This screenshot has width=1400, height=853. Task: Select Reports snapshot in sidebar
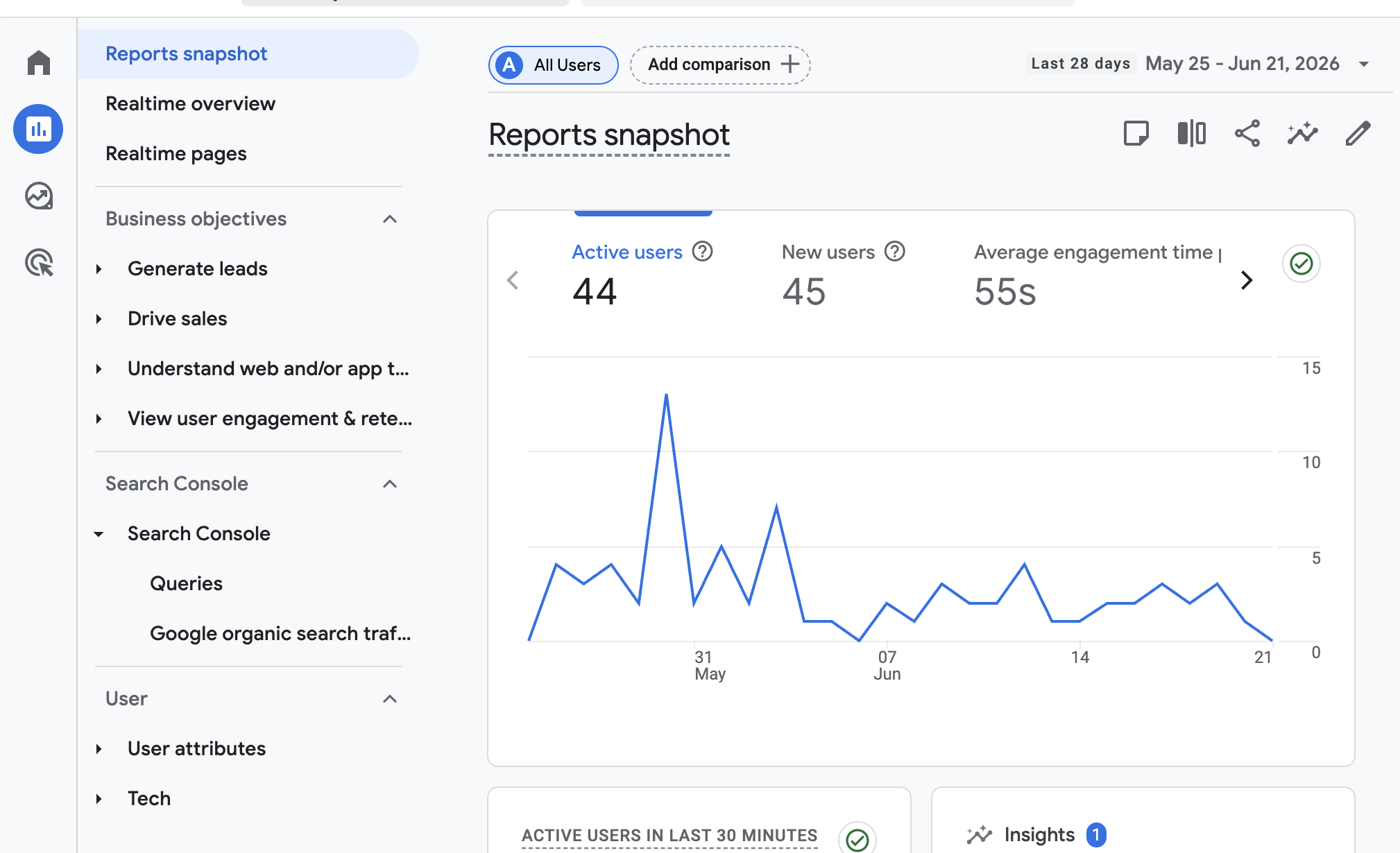[x=248, y=54]
